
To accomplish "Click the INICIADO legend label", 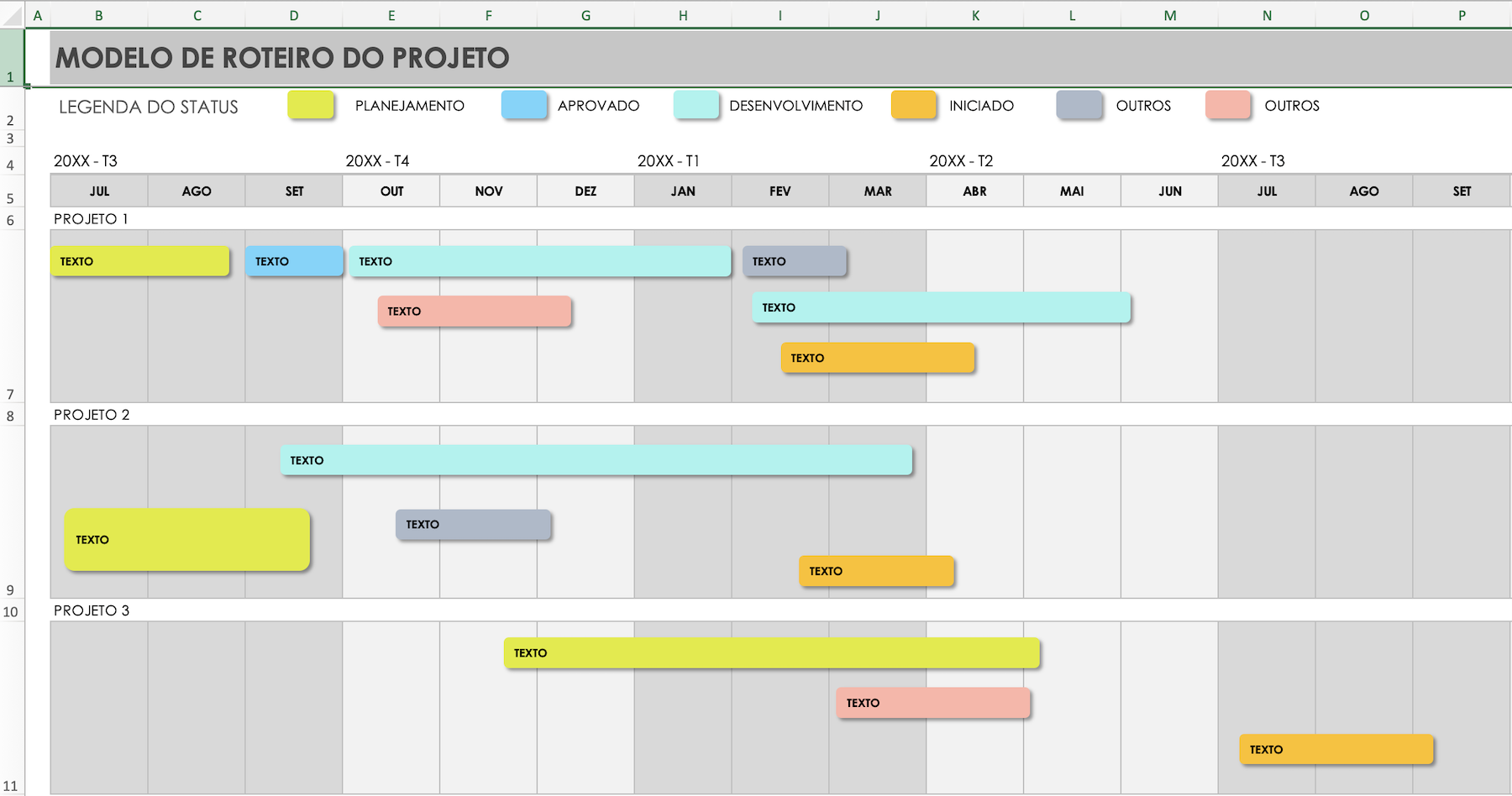I will pyautogui.click(x=982, y=106).
